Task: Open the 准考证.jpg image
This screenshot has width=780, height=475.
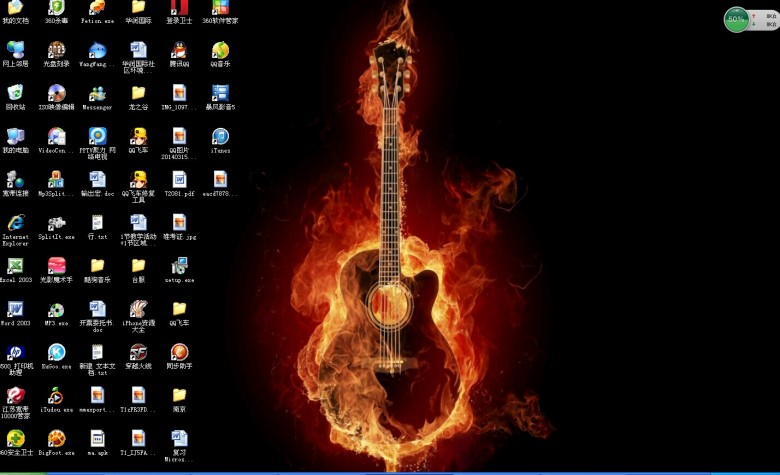Action: point(179,223)
